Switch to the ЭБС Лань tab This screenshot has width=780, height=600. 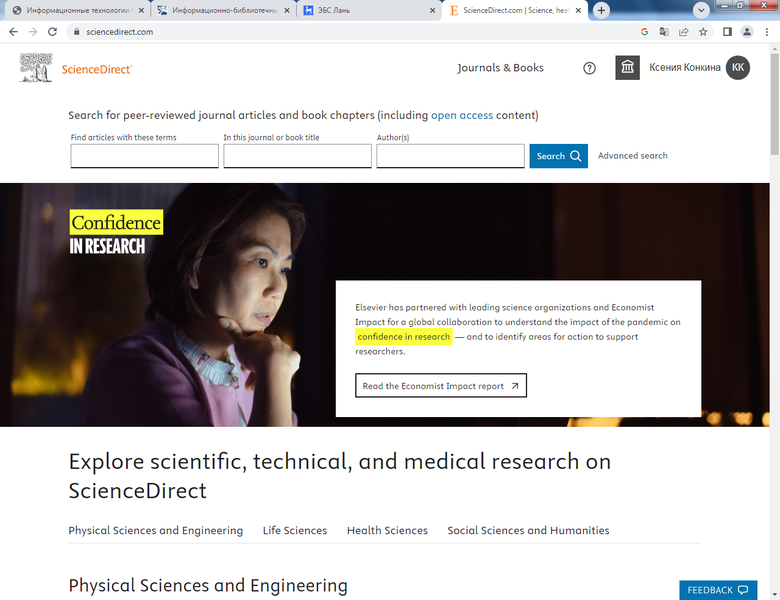(x=368, y=10)
